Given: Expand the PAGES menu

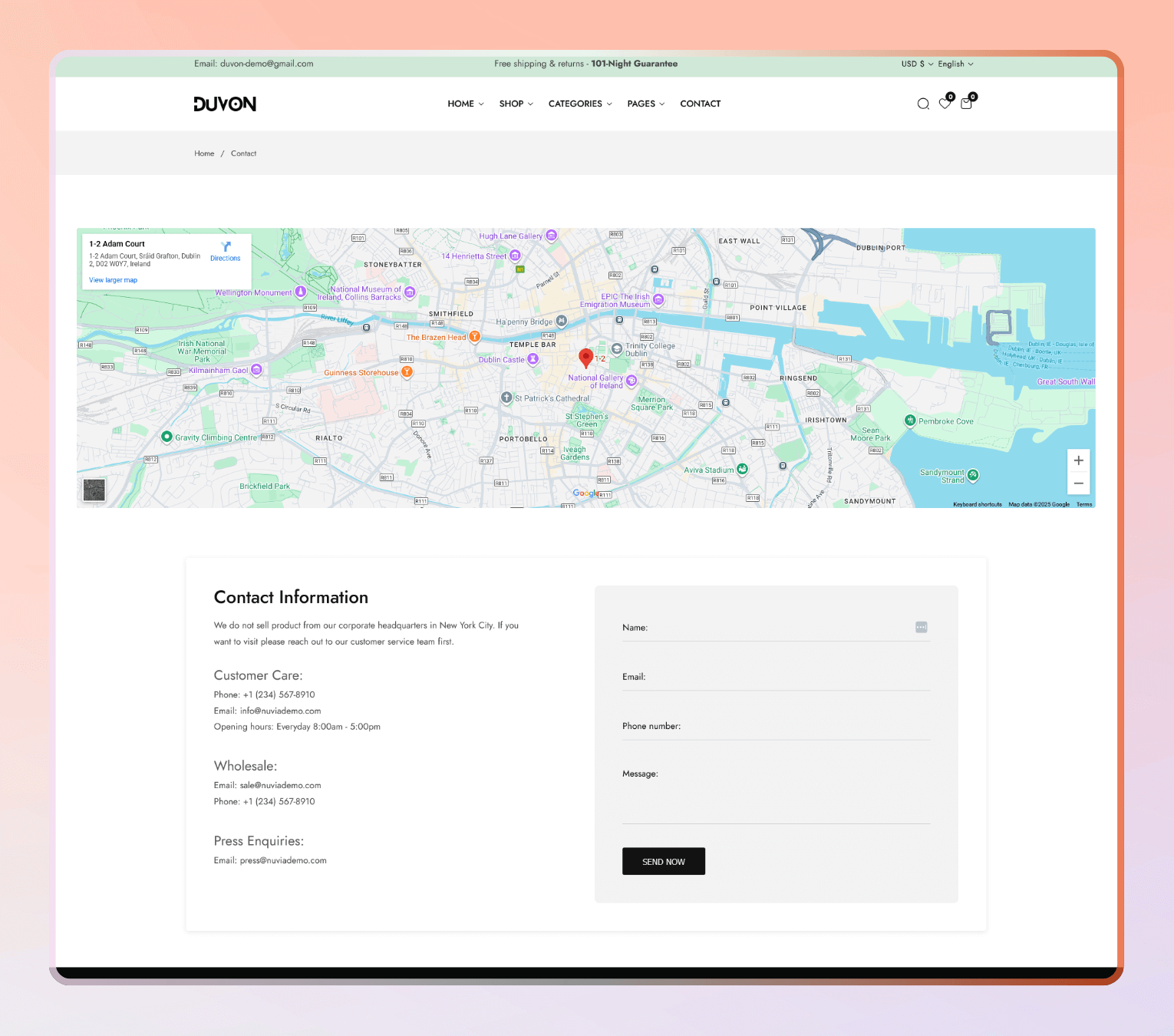Looking at the screenshot, I should (646, 104).
